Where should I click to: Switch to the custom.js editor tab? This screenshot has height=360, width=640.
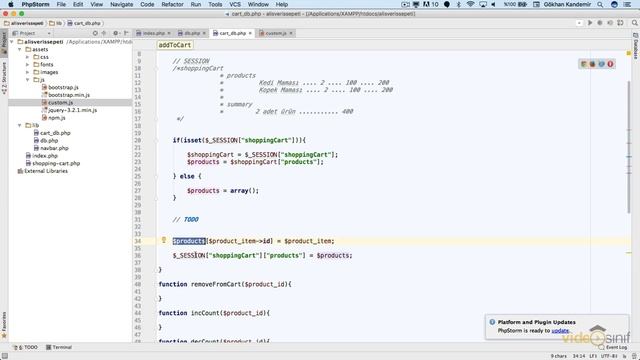click(x=276, y=33)
